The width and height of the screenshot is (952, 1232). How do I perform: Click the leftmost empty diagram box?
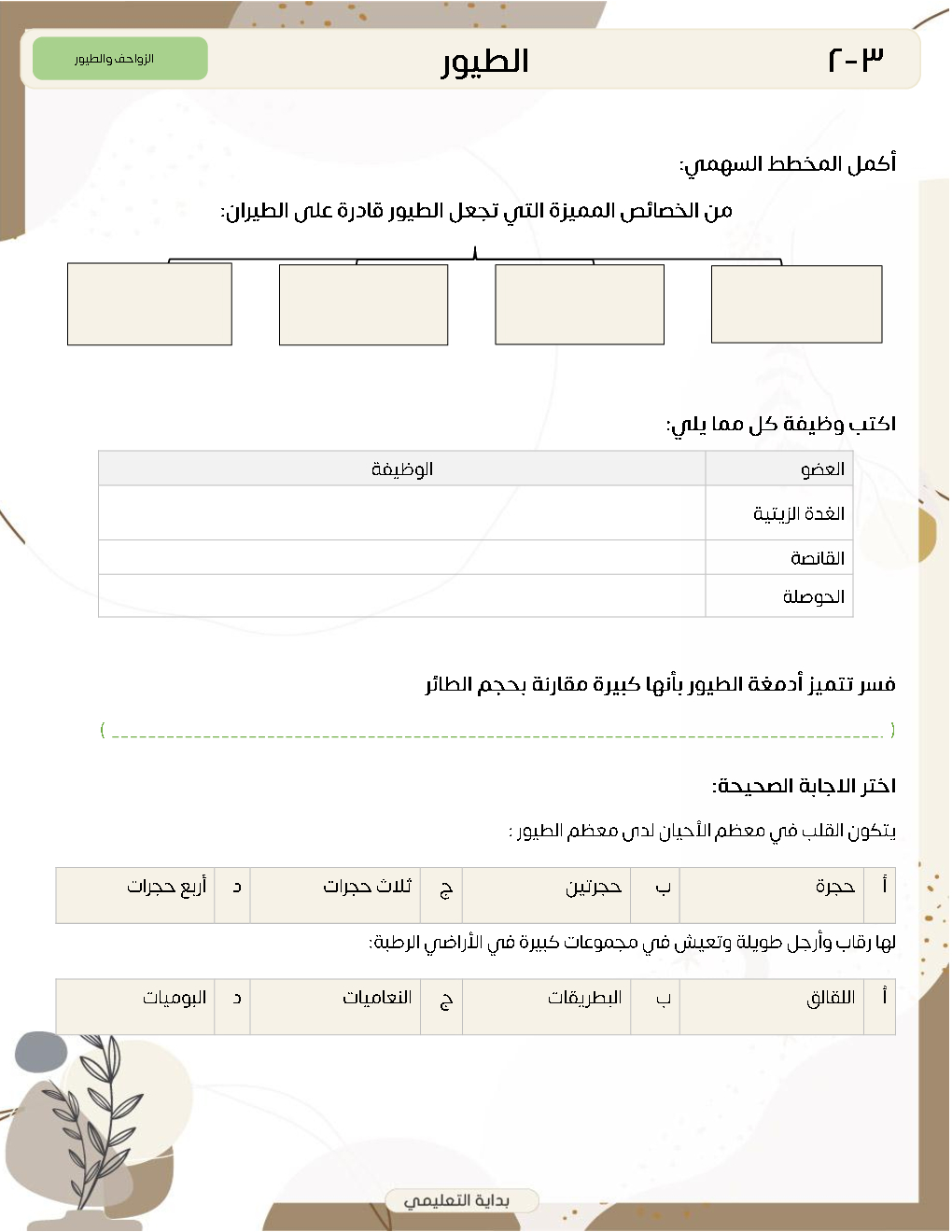(149, 304)
